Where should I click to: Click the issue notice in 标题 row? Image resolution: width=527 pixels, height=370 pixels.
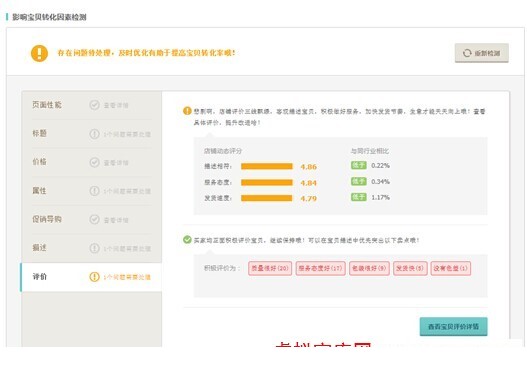pos(127,134)
